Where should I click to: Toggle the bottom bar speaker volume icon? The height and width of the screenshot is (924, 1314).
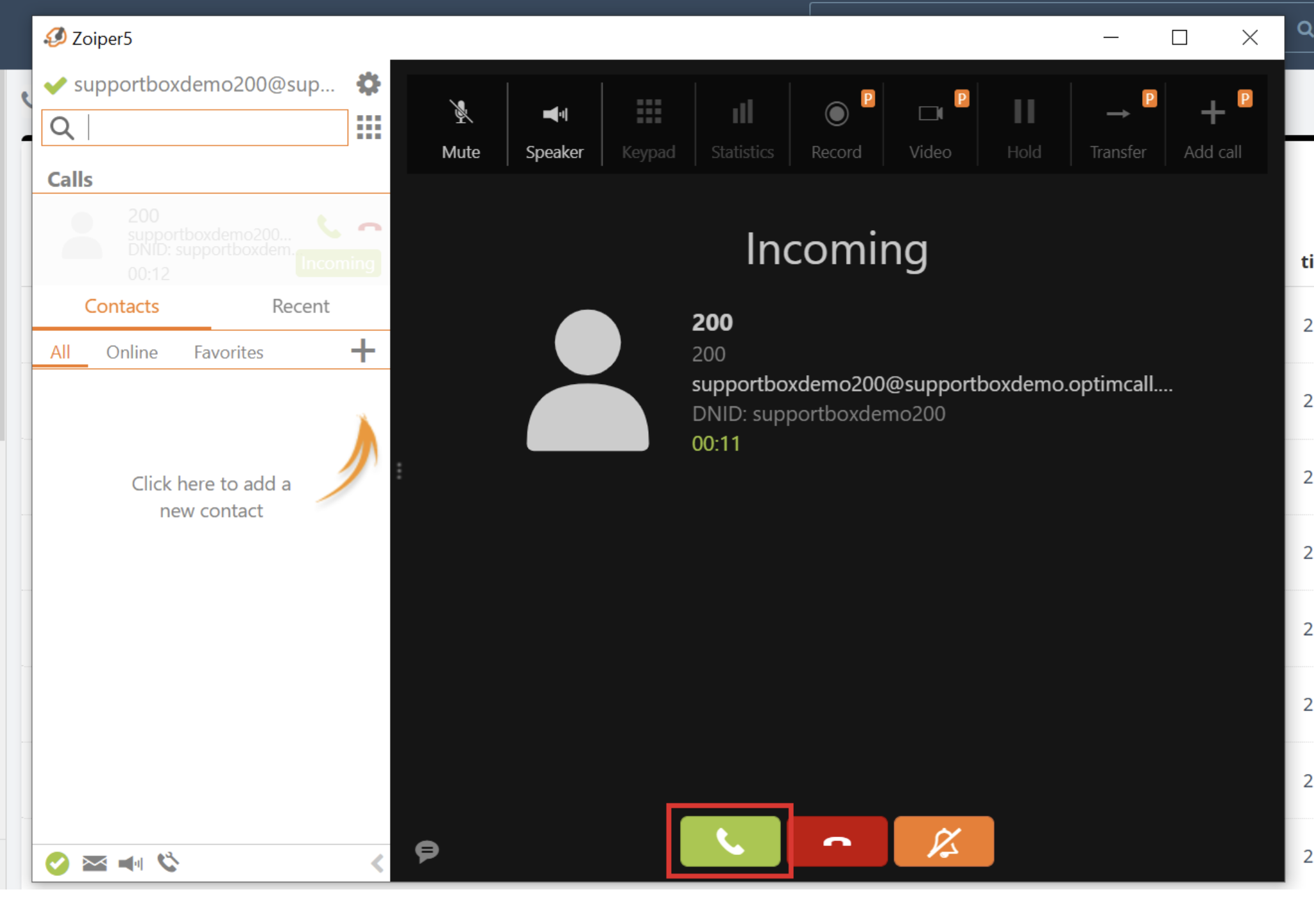click(x=131, y=863)
